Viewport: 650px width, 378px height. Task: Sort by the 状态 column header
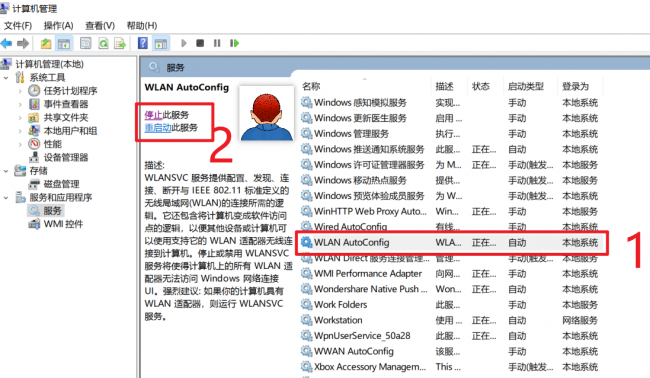click(481, 86)
